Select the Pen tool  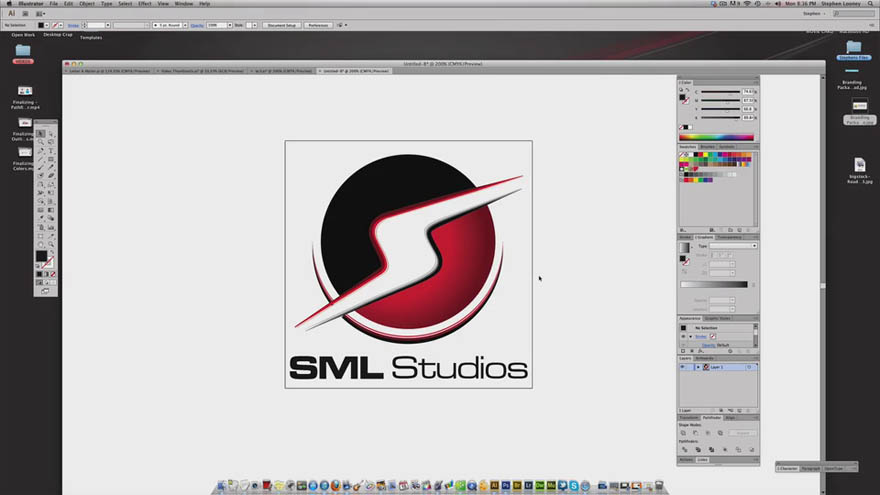41,150
